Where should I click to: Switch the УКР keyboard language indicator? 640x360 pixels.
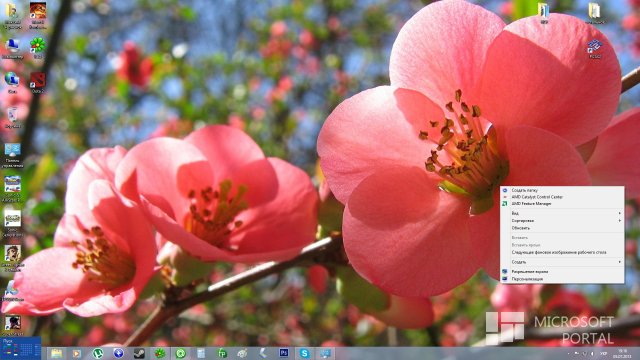click(603, 353)
